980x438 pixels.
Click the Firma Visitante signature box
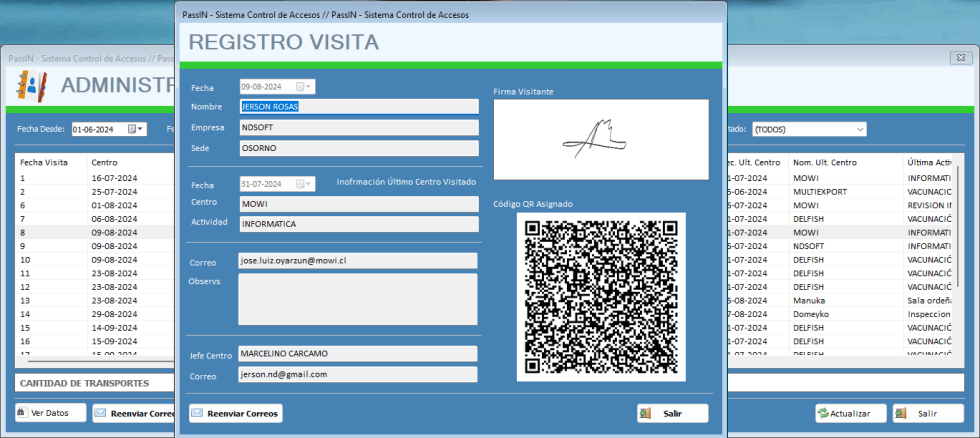pyautogui.click(x=601, y=139)
